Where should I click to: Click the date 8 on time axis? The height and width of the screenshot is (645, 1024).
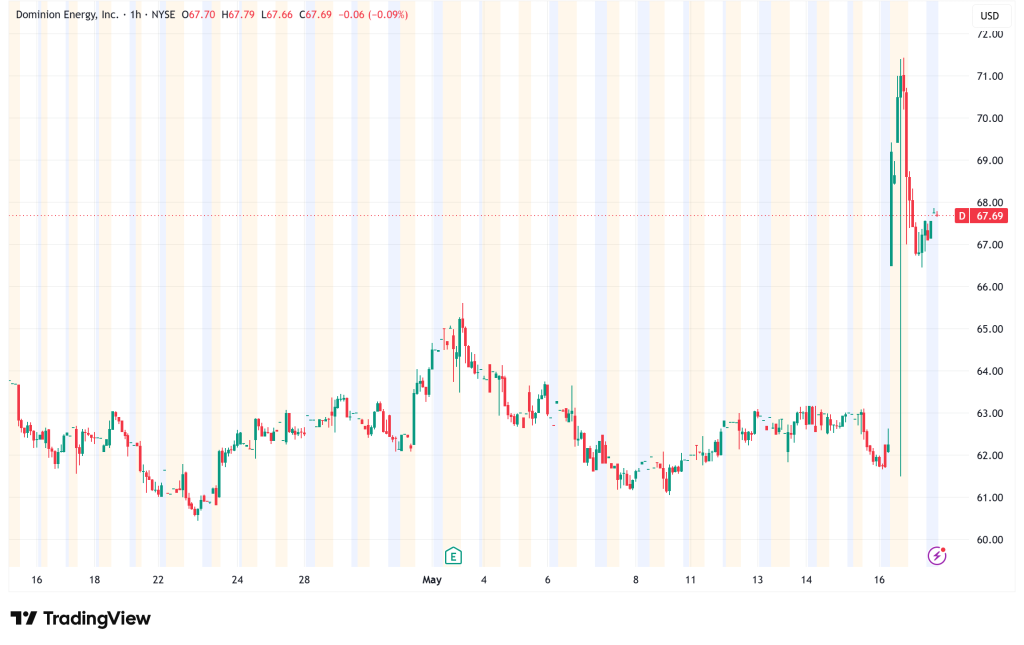tap(635, 580)
